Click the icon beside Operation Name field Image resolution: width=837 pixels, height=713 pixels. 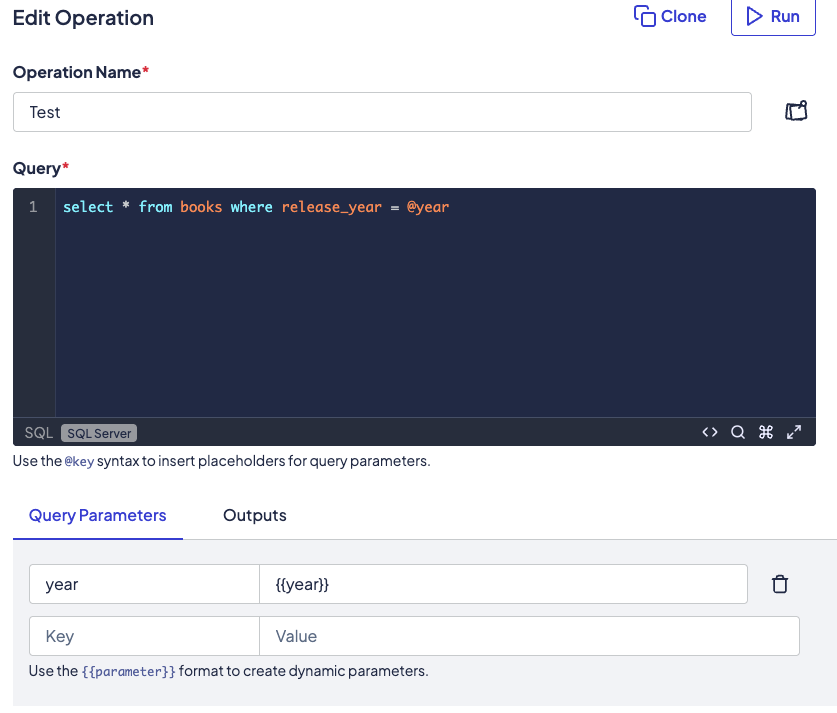click(x=796, y=111)
